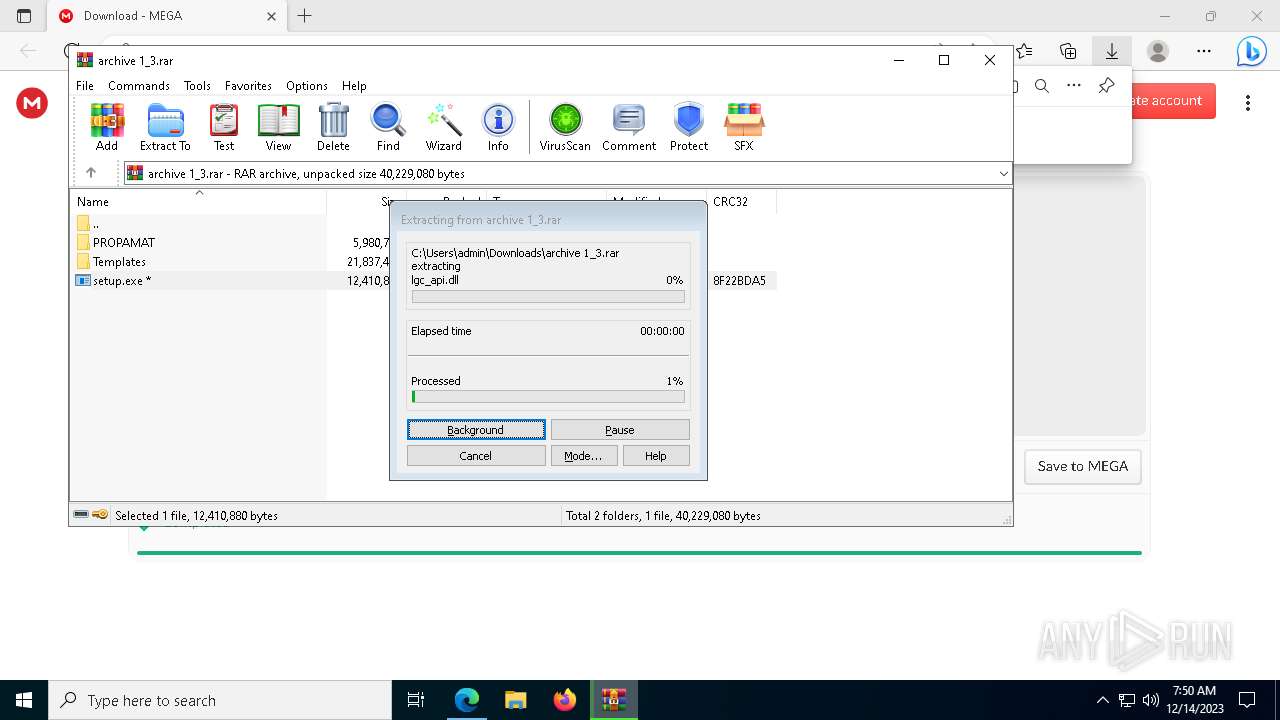Screen dimensions: 1280x720
Task: Run the Test archive tool
Action: point(224,127)
